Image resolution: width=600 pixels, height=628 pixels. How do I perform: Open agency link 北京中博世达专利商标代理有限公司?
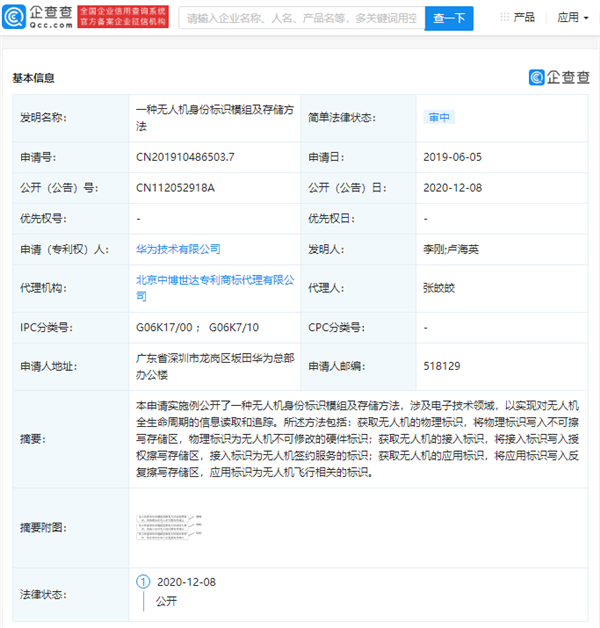click(215, 288)
